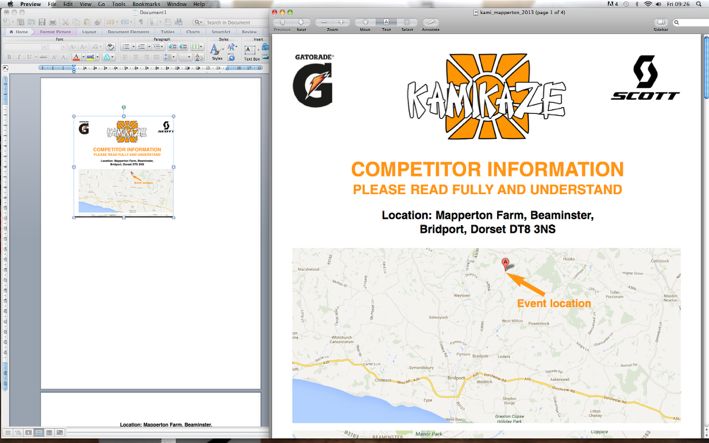Click the Wi-Fi status icon in menu bar
Viewport: 709px width, 443px height.
coord(648,4)
